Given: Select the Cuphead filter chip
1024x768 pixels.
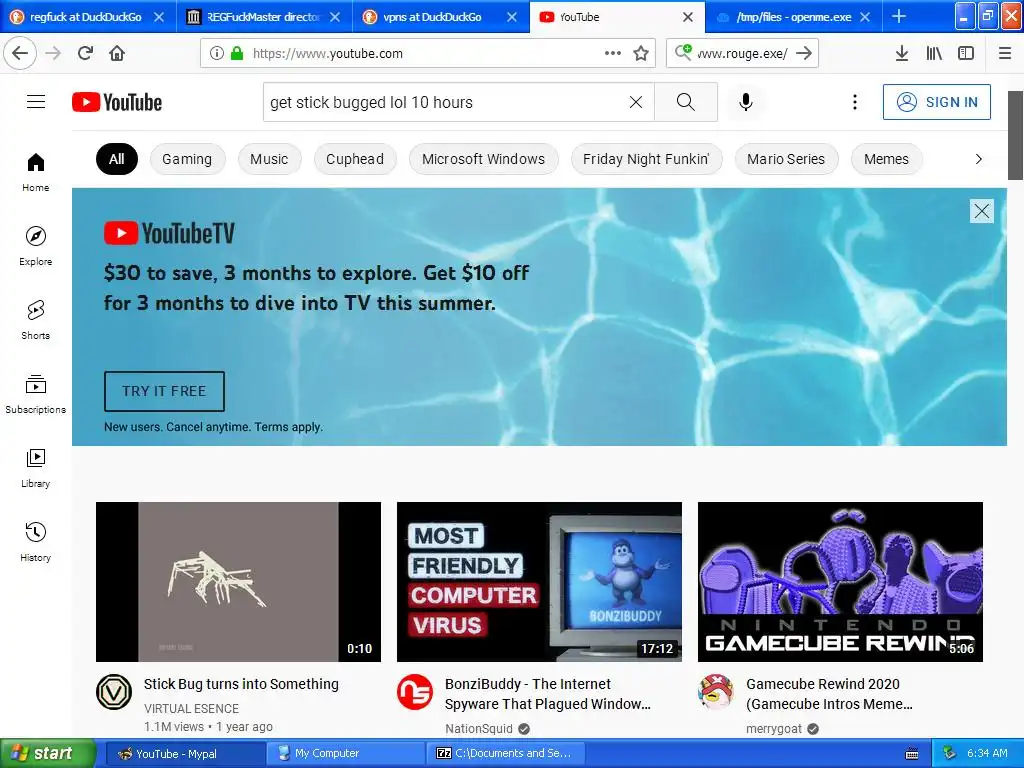Looking at the screenshot, I should coord(355,159).
